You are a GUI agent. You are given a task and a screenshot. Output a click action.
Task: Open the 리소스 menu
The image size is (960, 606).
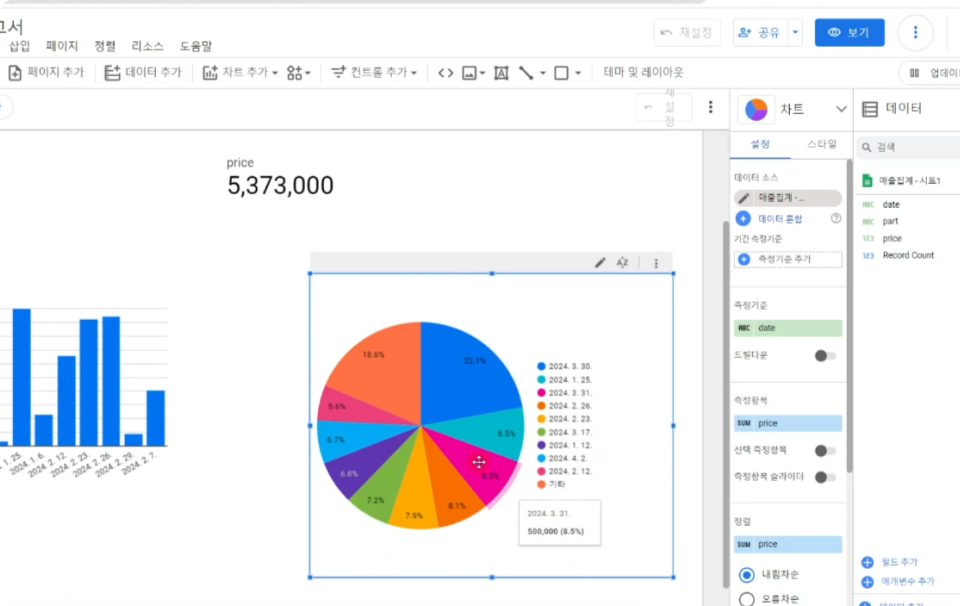pyautogui.click(x=148, y=46)
